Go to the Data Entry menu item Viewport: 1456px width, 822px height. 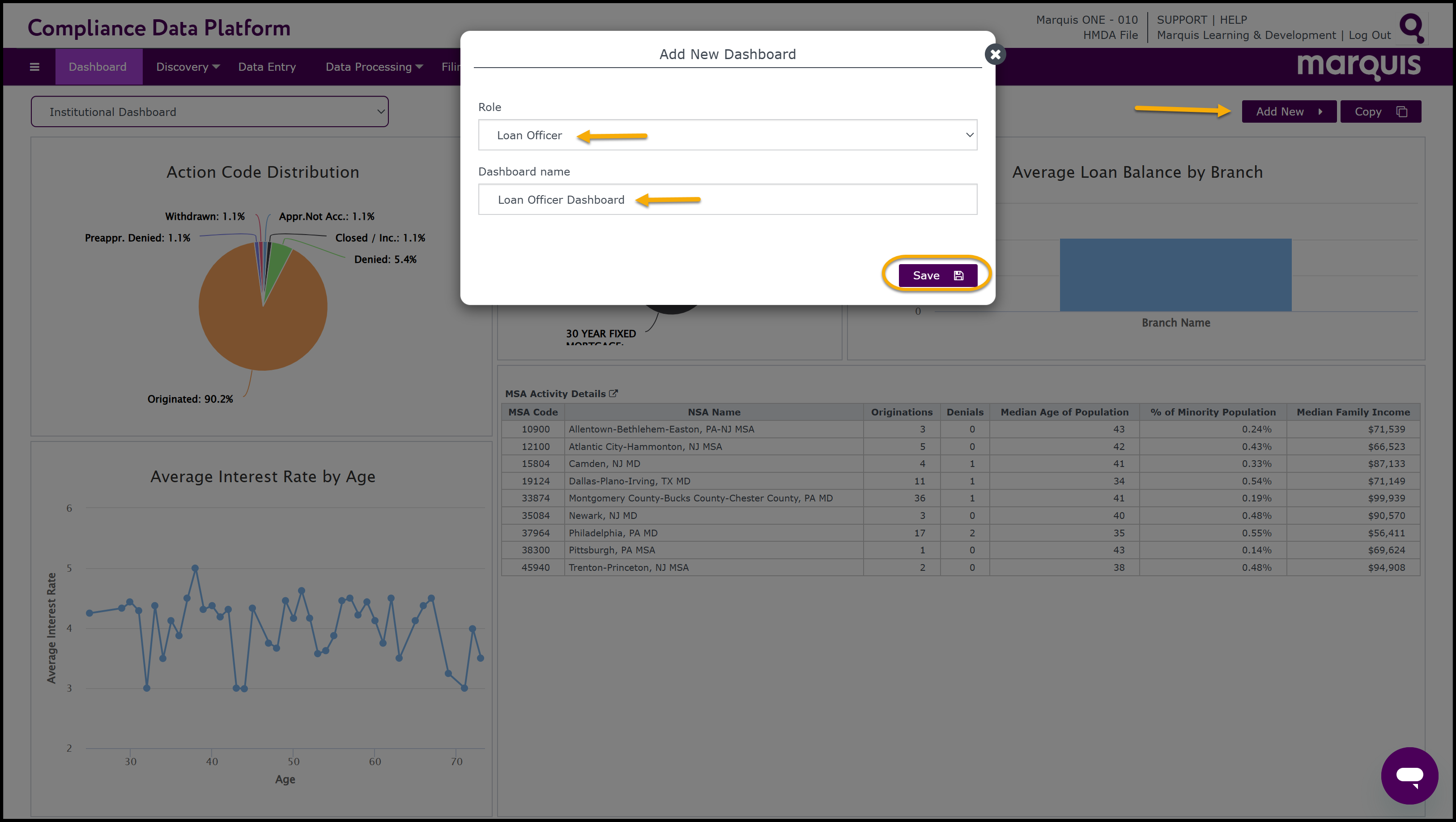(x=267, y=67)
